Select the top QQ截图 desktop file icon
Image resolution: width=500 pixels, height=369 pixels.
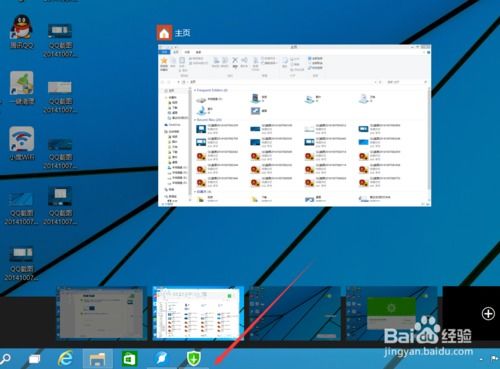click(60, 40)
